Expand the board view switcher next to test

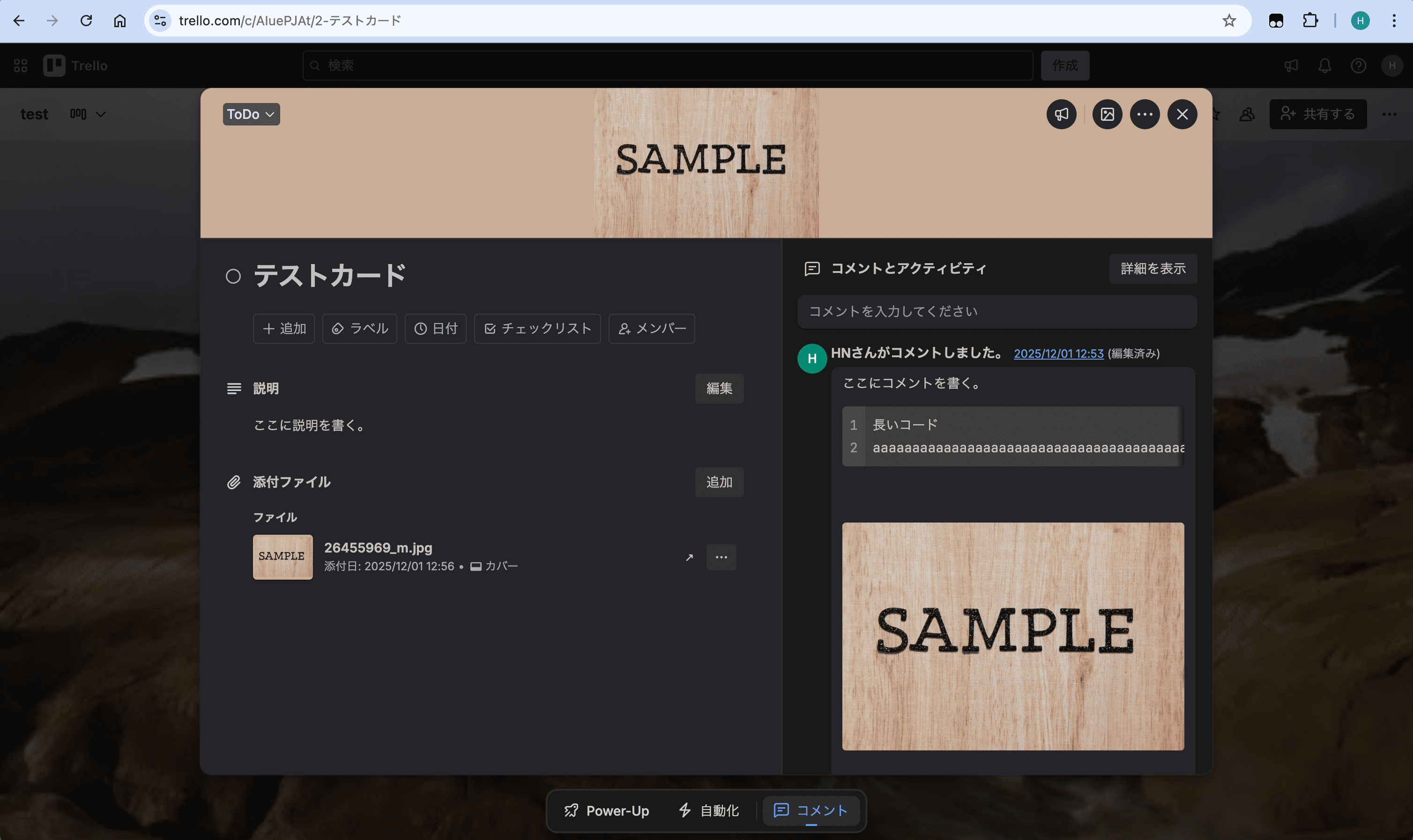click(x=89, y=114)
